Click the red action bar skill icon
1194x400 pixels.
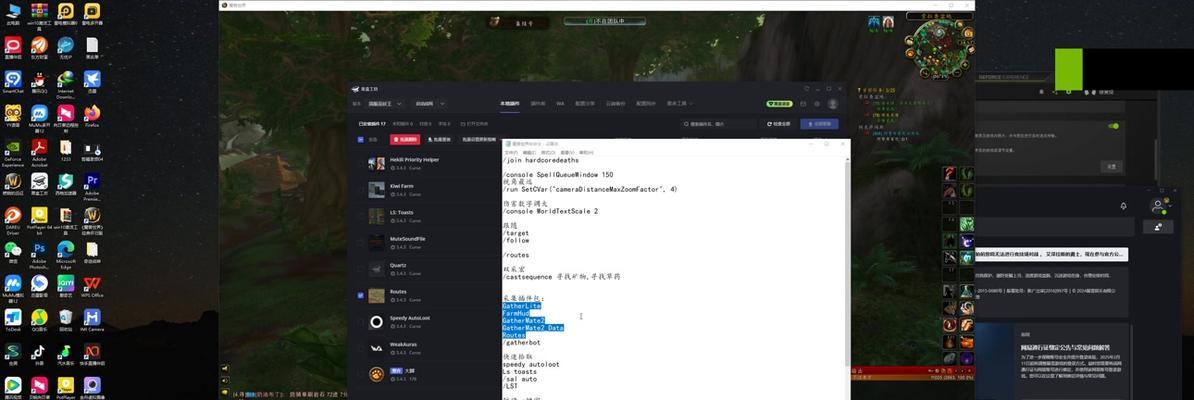[950, 174]
